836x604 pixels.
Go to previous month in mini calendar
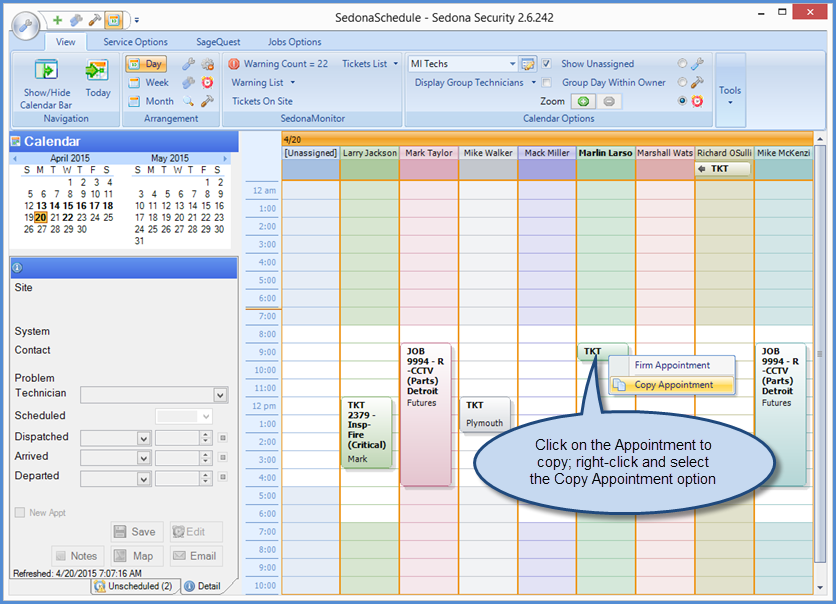click(15, 158)
